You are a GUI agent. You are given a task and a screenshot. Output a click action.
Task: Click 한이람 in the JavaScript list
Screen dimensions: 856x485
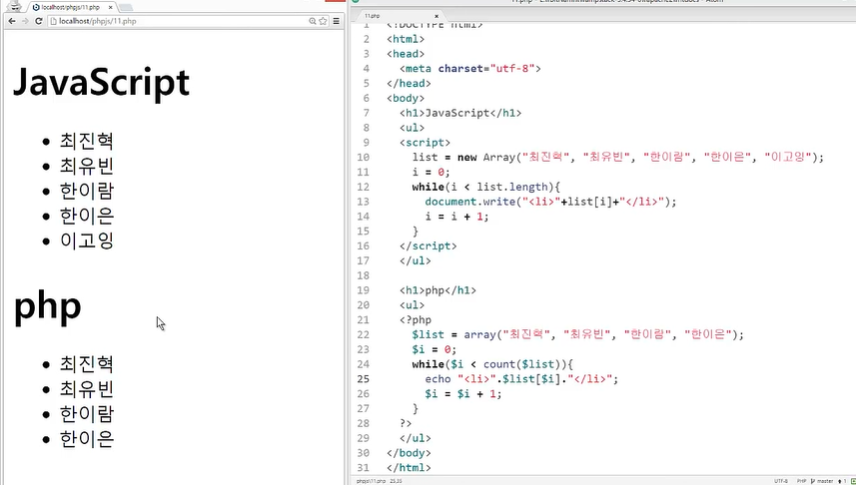87,191
